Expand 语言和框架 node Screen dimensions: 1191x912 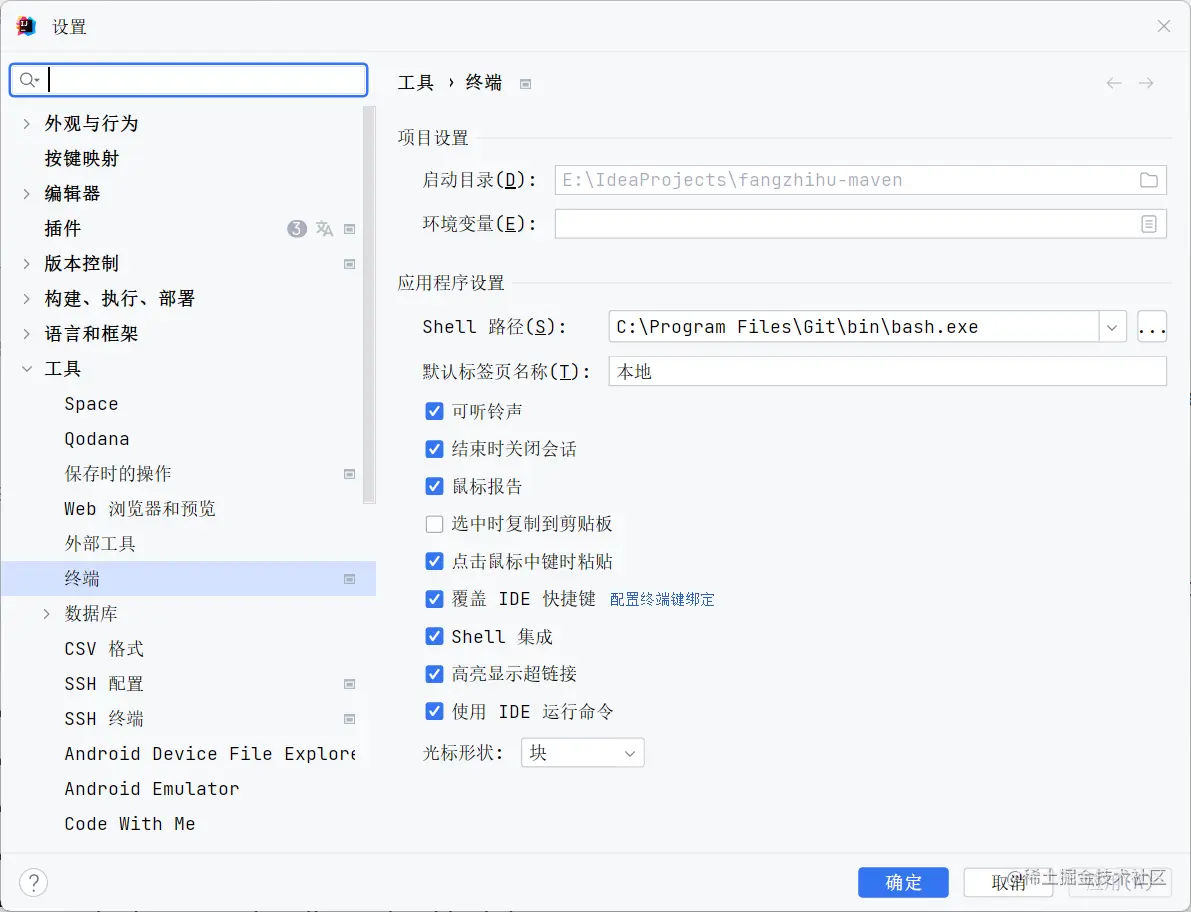tap(27, 333)
